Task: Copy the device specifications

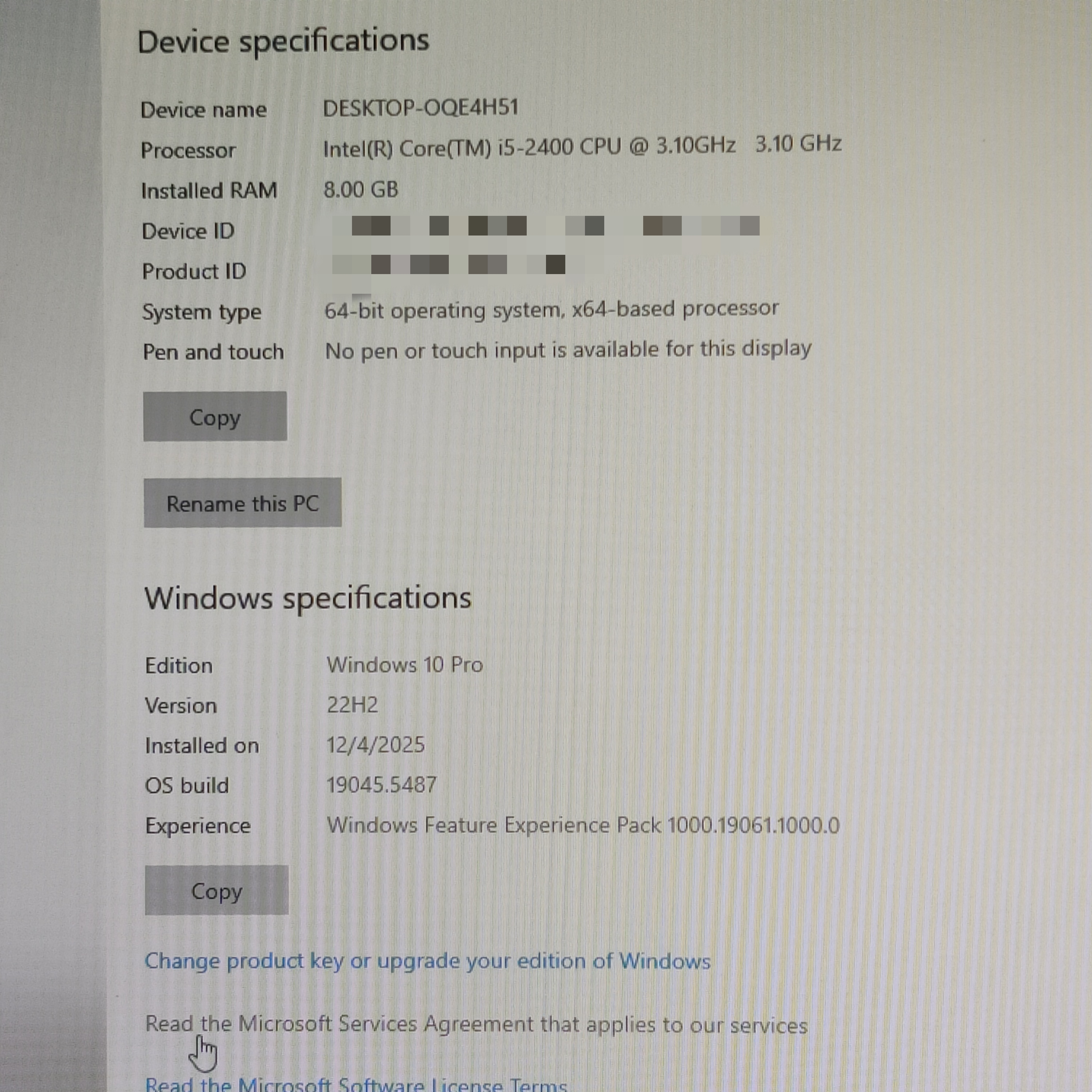Action: [x=215, y=416]
